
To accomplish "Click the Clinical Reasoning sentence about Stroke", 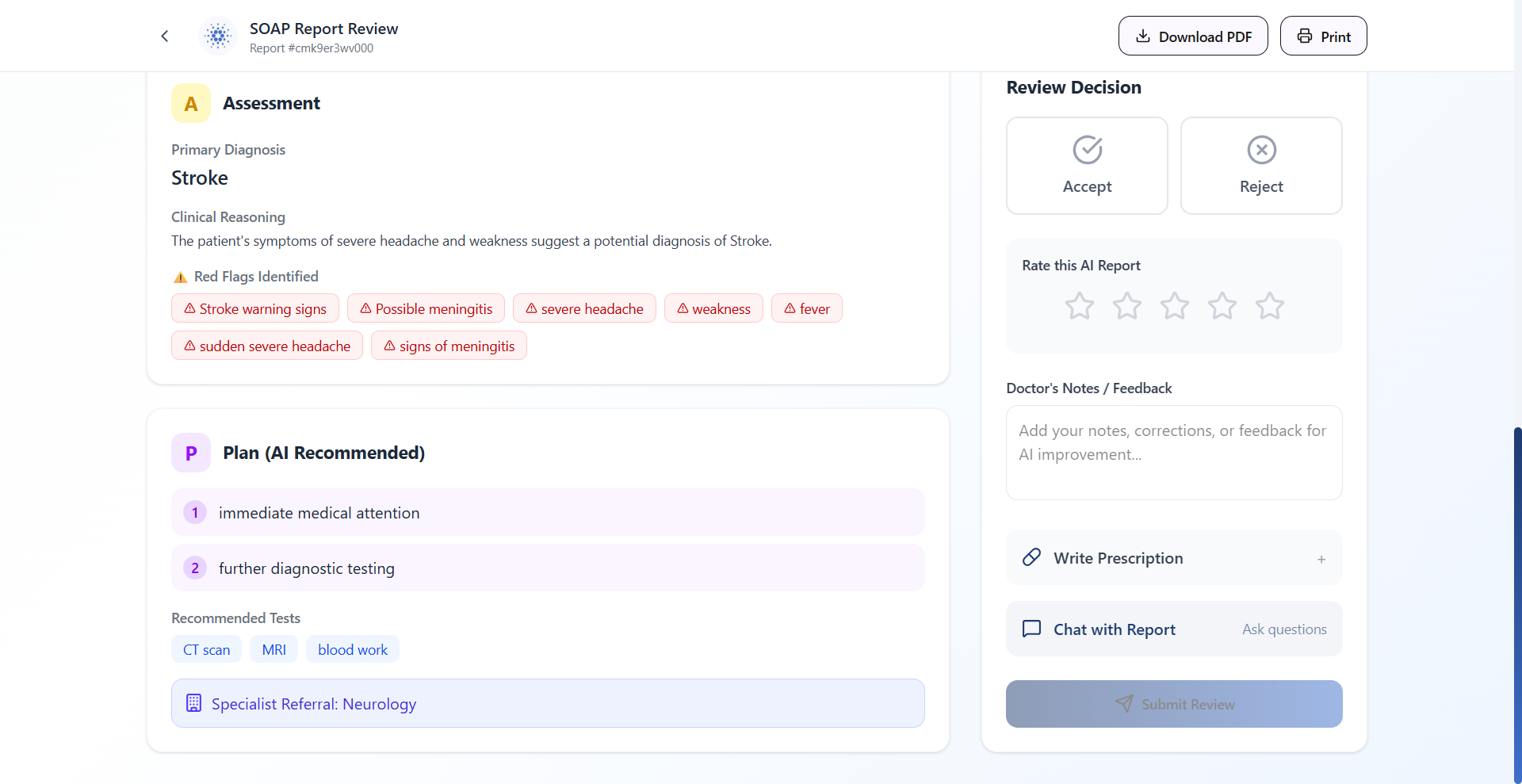I will pos(472,240).
